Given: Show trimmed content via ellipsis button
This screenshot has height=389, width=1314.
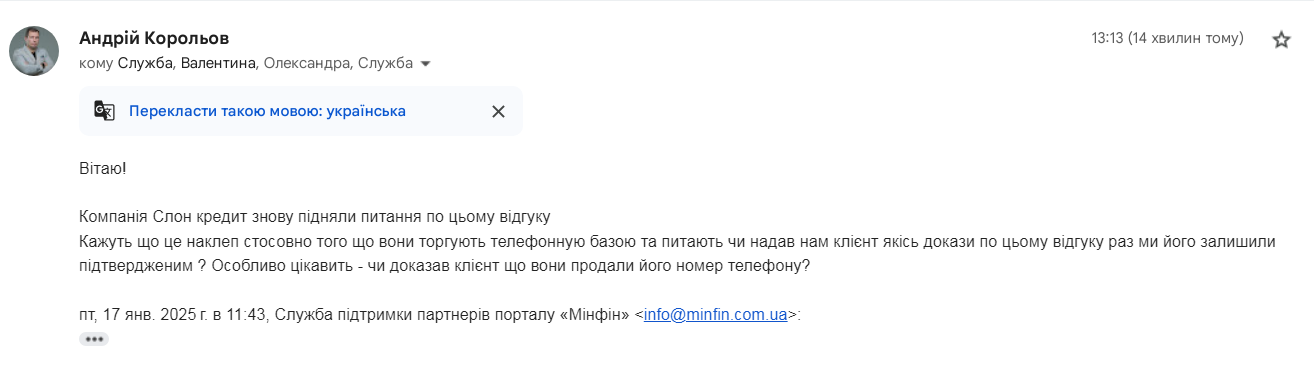Looking at the screenshot, I should click(x=94, y=339).
